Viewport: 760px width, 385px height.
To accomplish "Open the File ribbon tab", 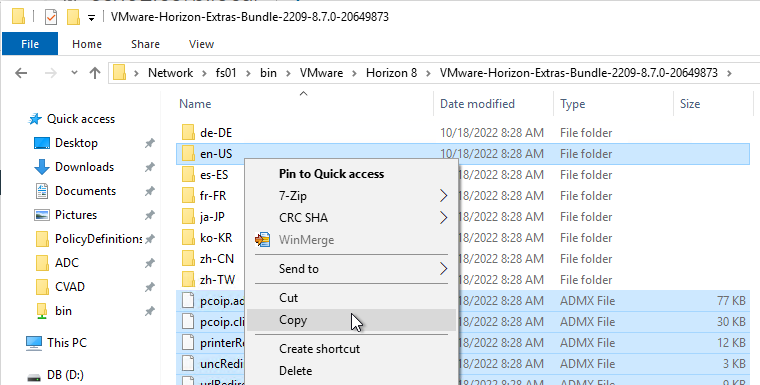I will 30,44.
